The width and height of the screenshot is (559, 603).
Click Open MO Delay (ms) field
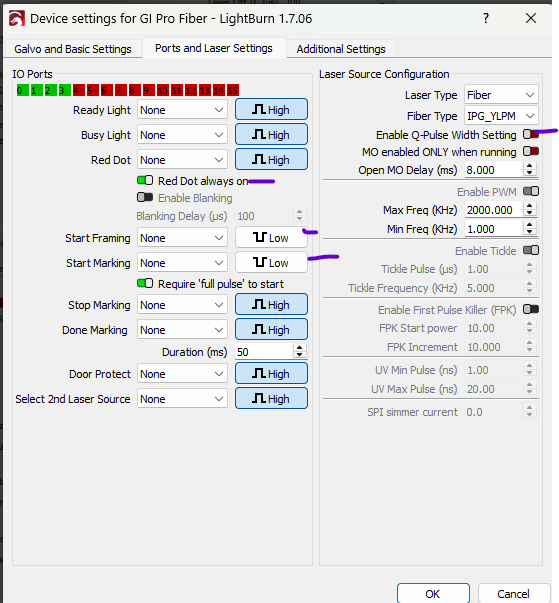tap(494, 170)
